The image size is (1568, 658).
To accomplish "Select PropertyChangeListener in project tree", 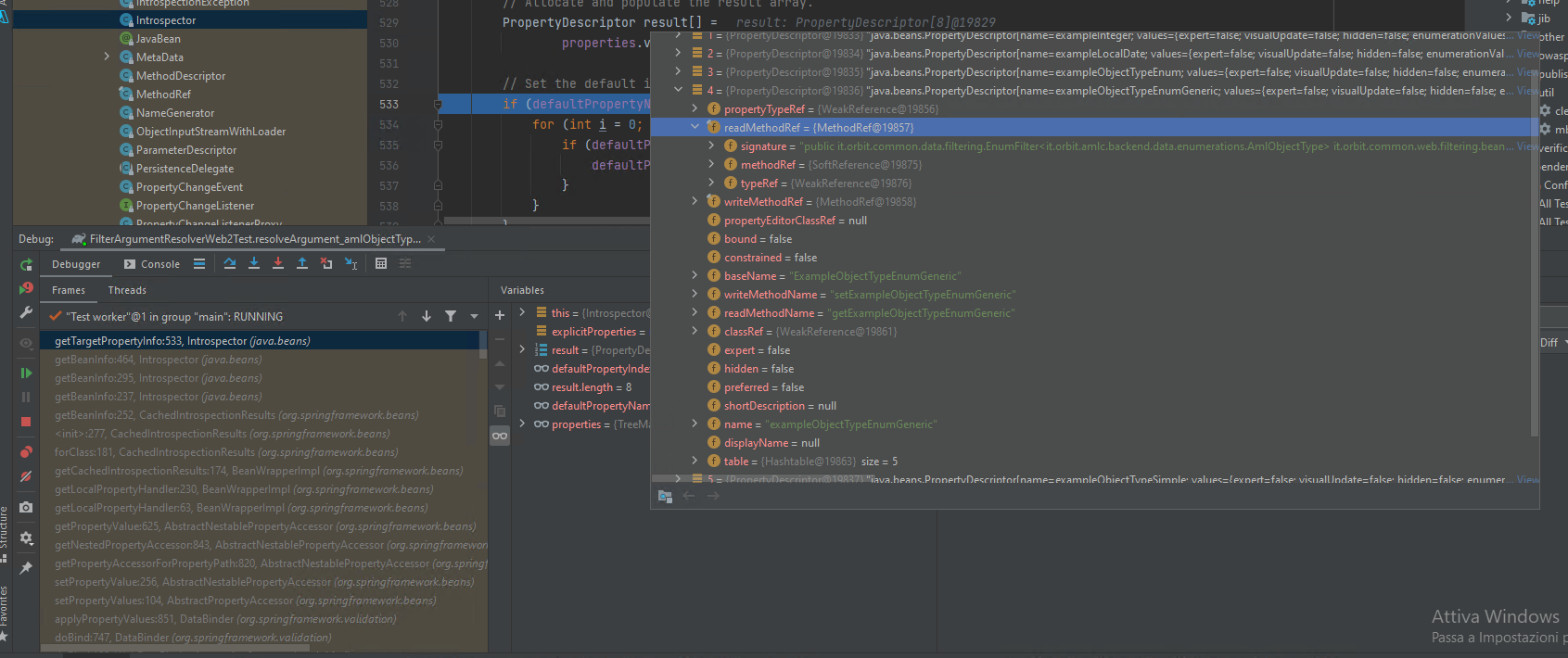I will (x=195, y=206).
